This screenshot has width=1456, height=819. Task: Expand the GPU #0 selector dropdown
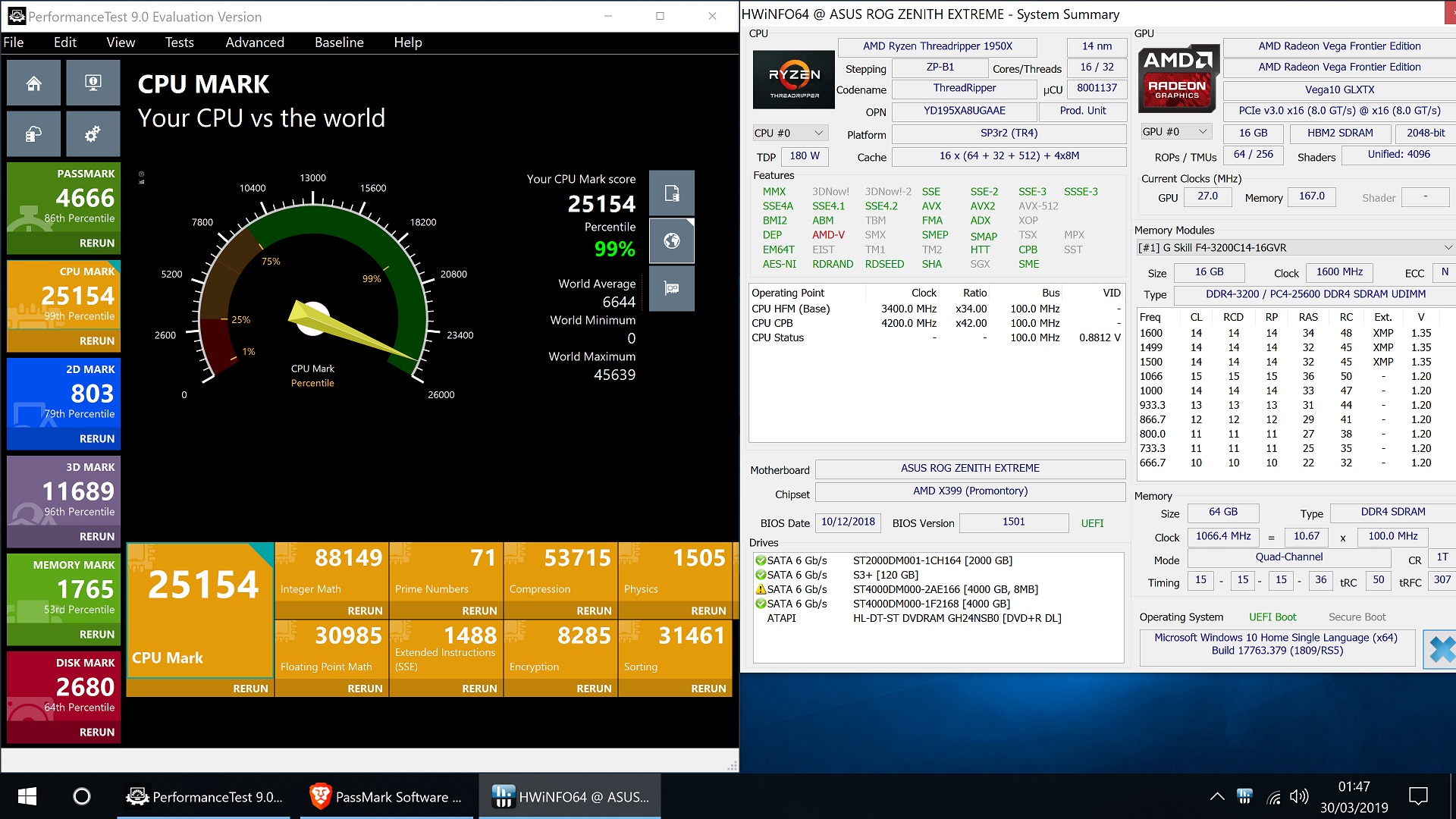1175,132
